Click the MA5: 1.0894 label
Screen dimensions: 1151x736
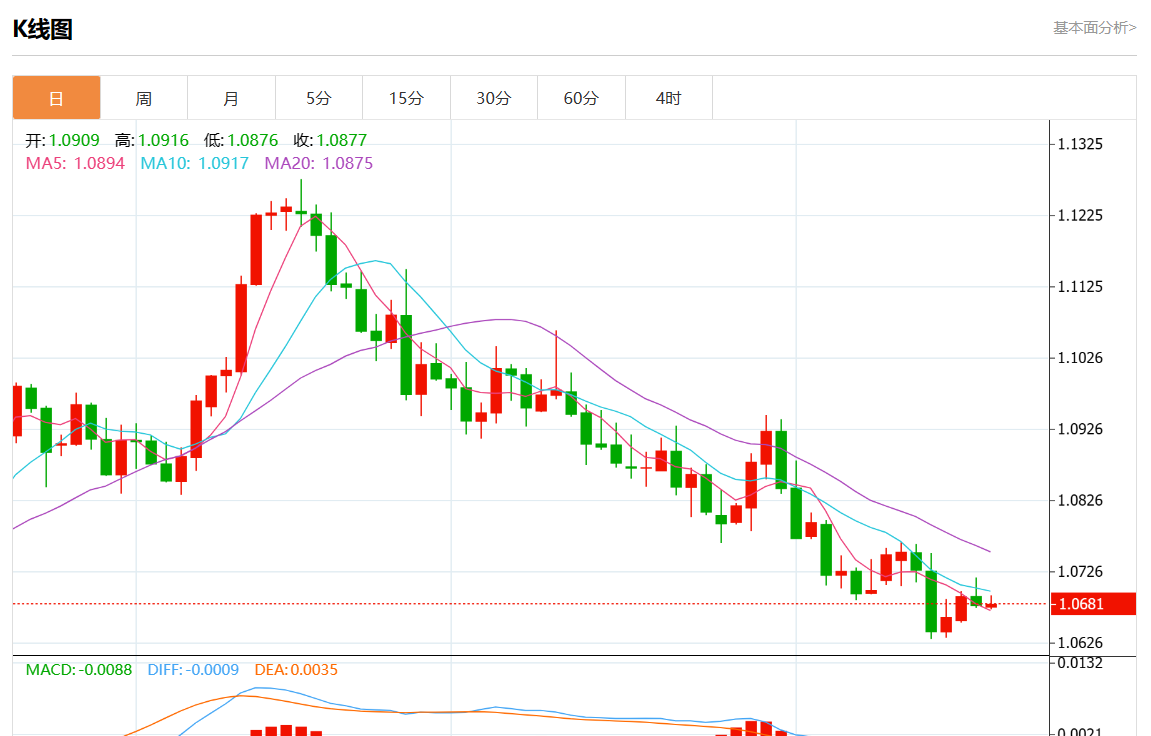pos(75,163)
